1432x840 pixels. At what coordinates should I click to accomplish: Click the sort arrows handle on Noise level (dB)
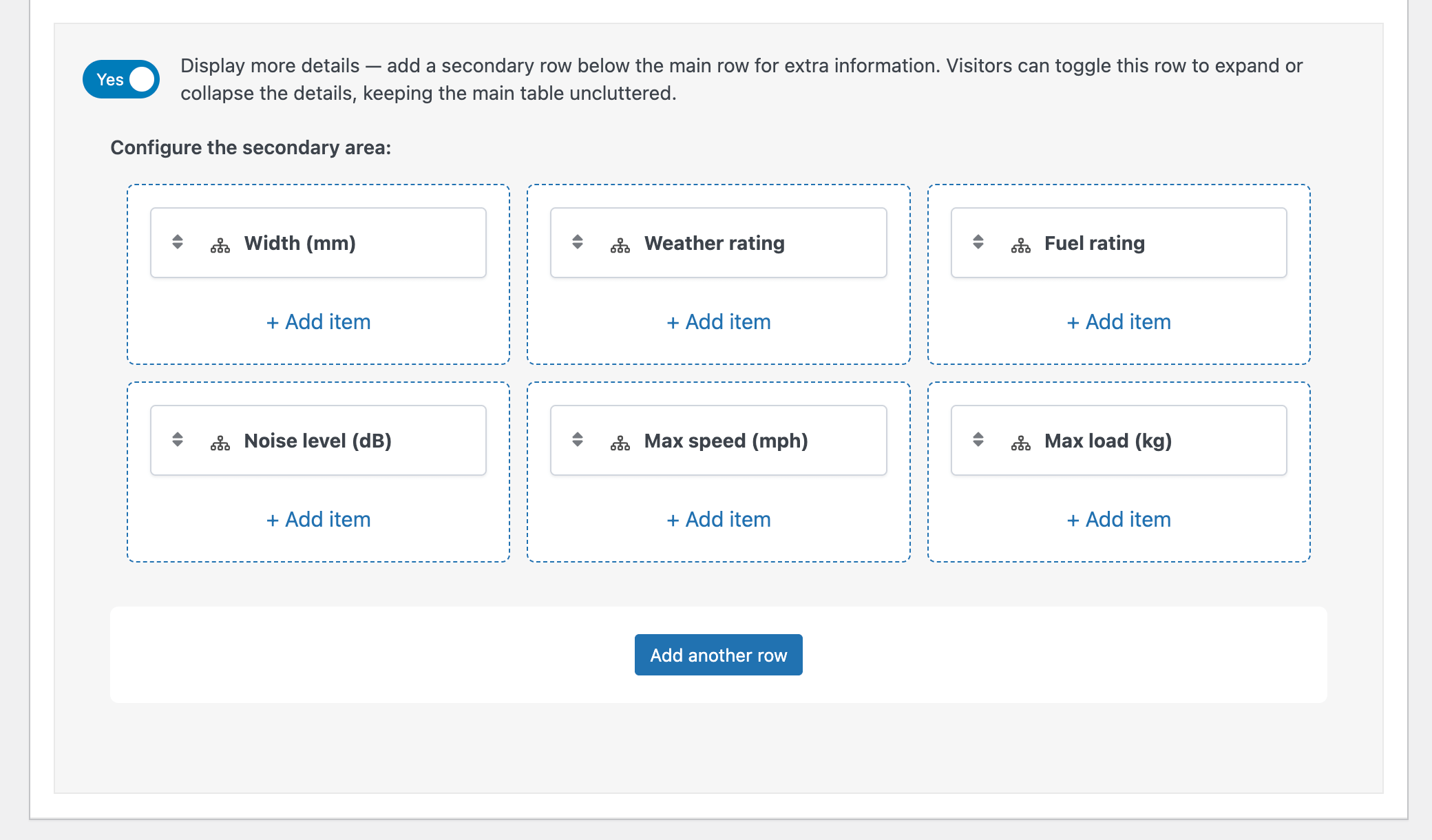[178, 439]
